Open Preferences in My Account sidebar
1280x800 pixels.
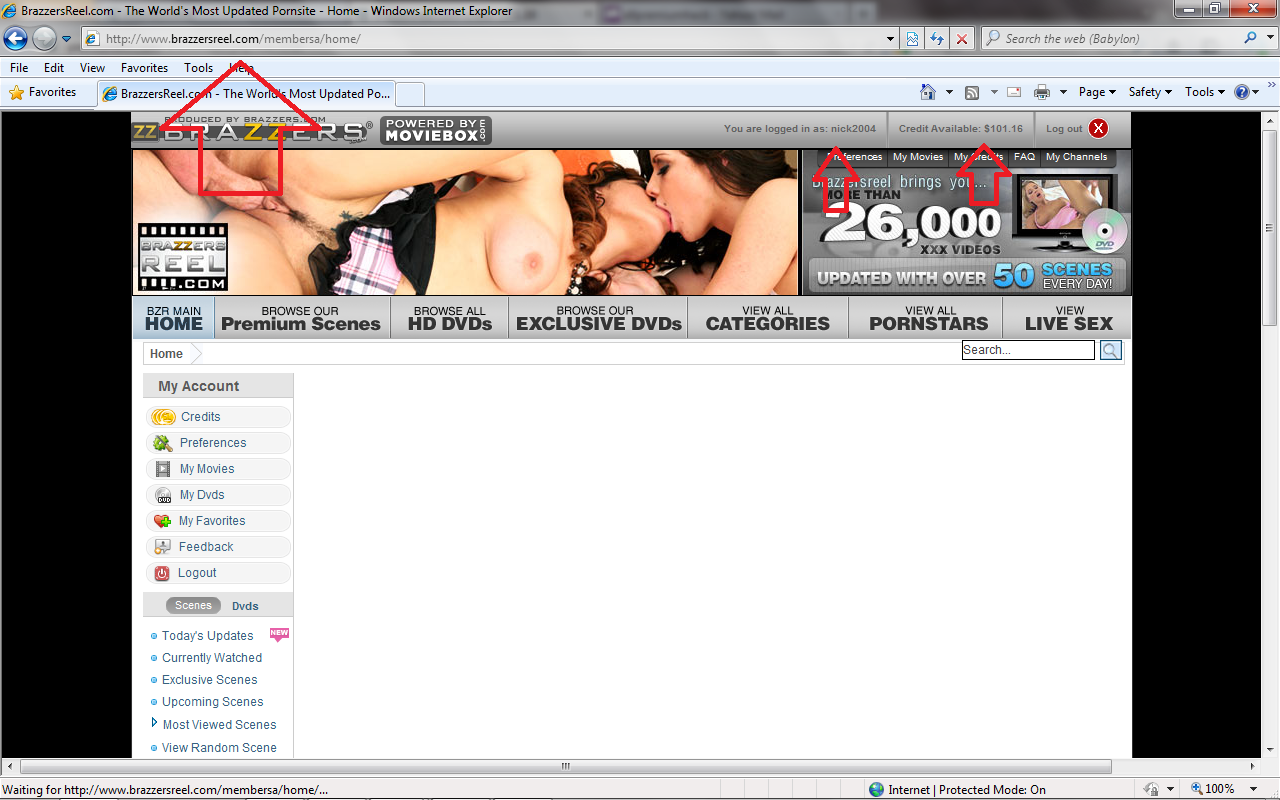tap(218, 443)
